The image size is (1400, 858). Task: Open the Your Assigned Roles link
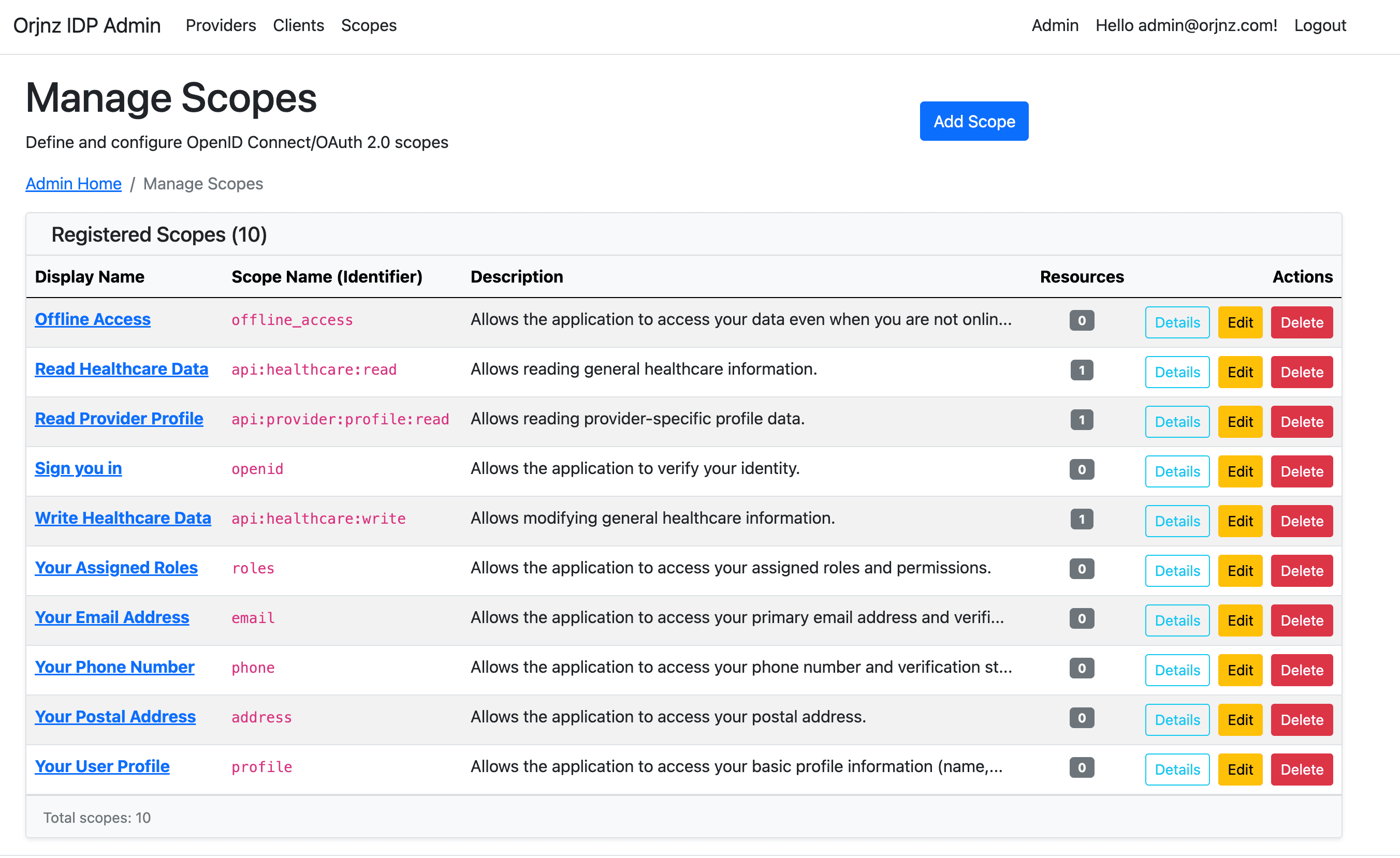pyautogui.click(x=116, y=568)
